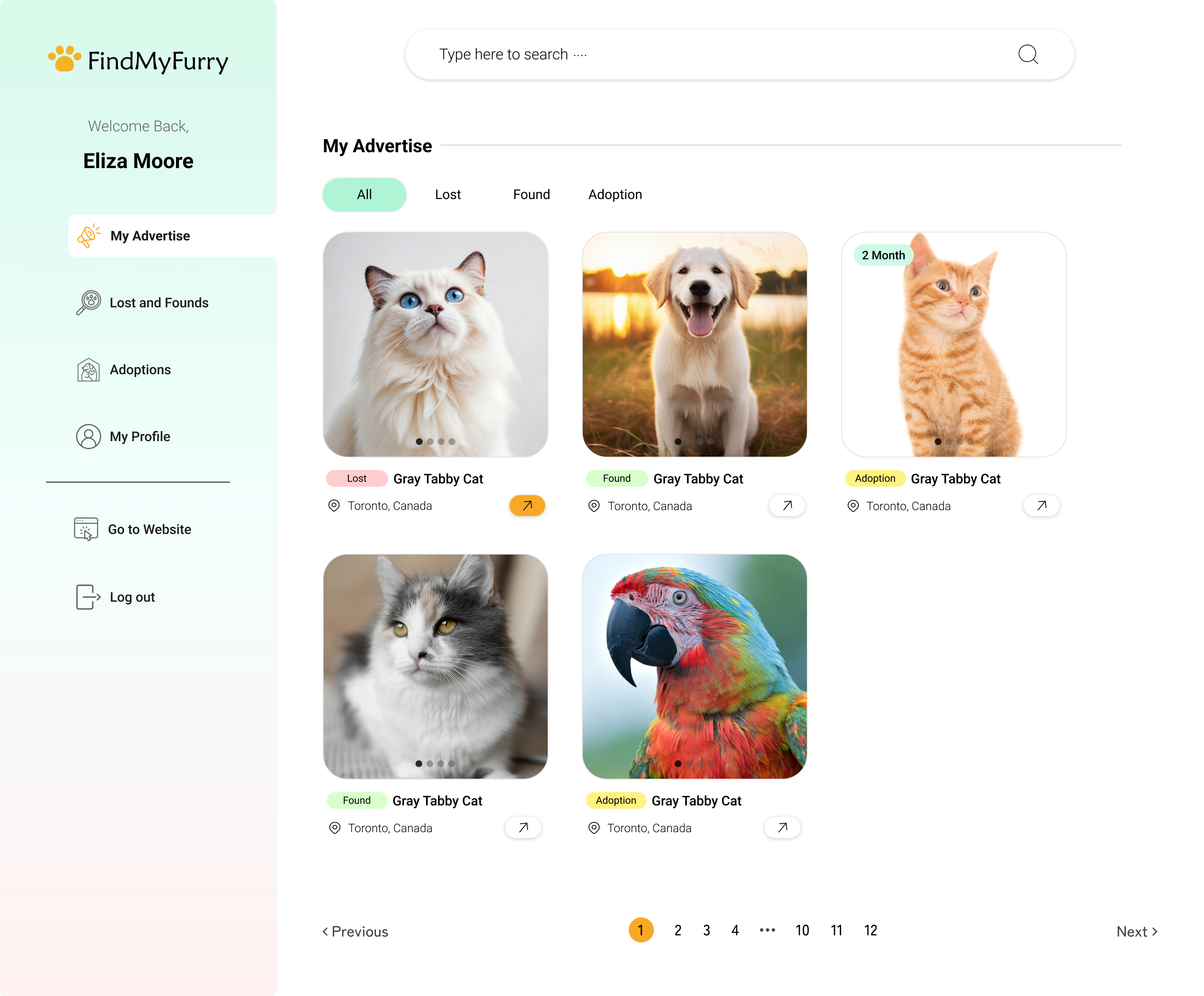
Task: Expand the pagination ellipsis
Action: coord(767,930)
